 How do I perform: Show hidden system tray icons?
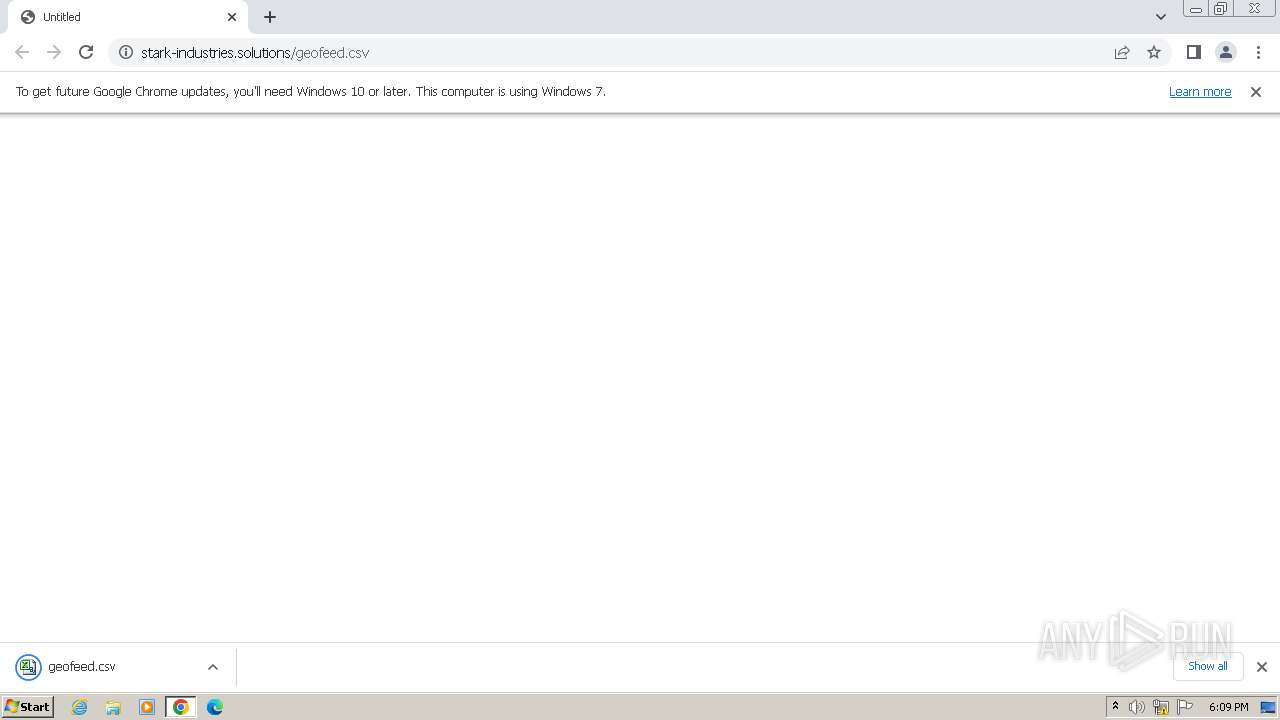pyautogui.click(x=1115, y=707)
